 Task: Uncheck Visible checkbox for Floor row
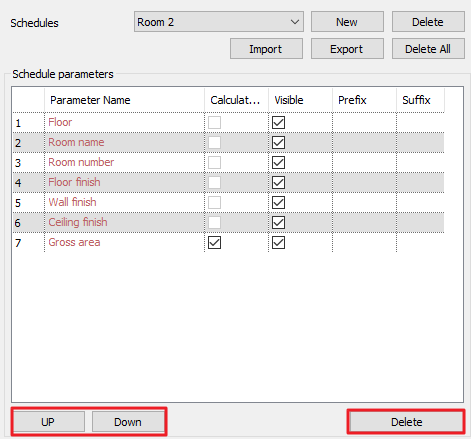tap(278, 123)
